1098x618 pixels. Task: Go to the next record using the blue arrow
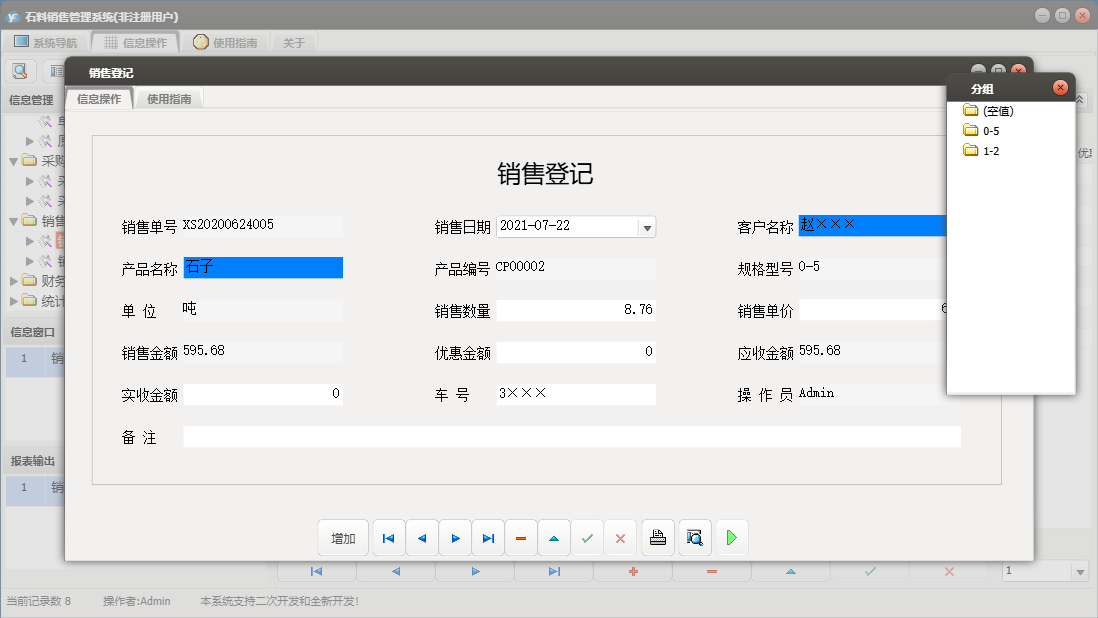pos(455,537)
